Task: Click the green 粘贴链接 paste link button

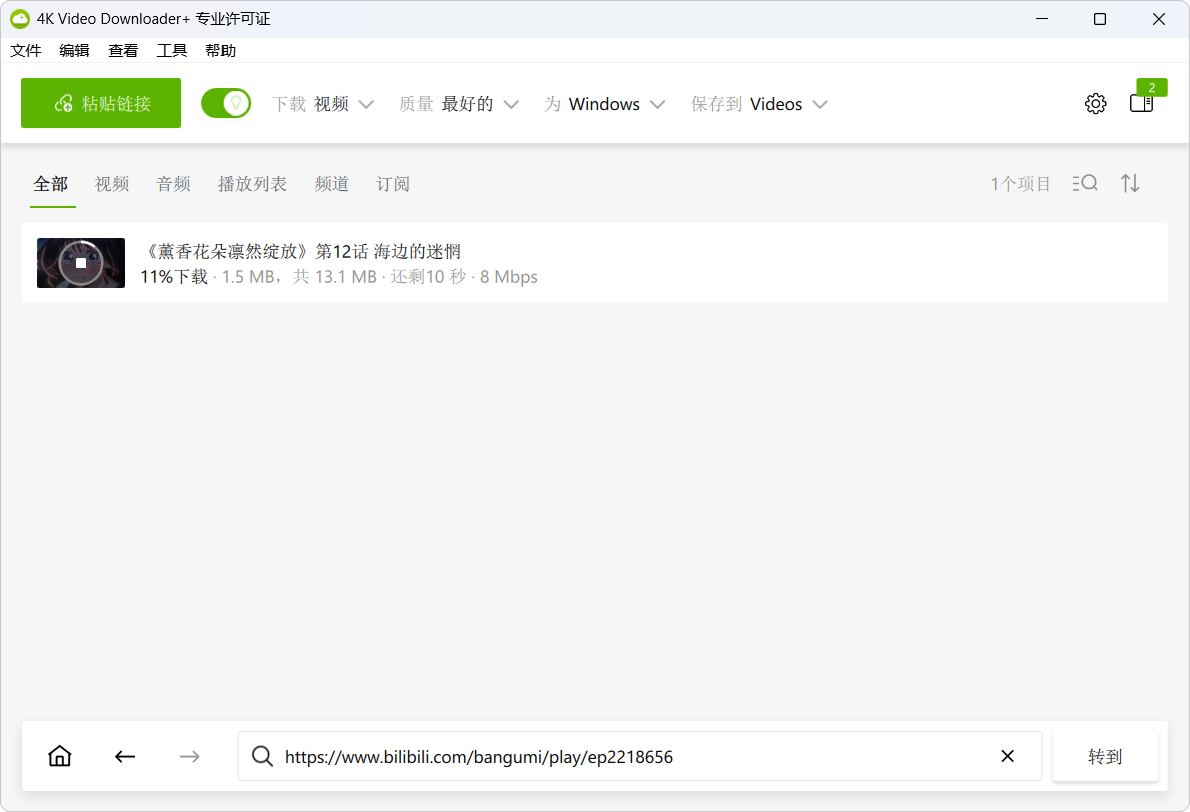Action: point(101,103)
